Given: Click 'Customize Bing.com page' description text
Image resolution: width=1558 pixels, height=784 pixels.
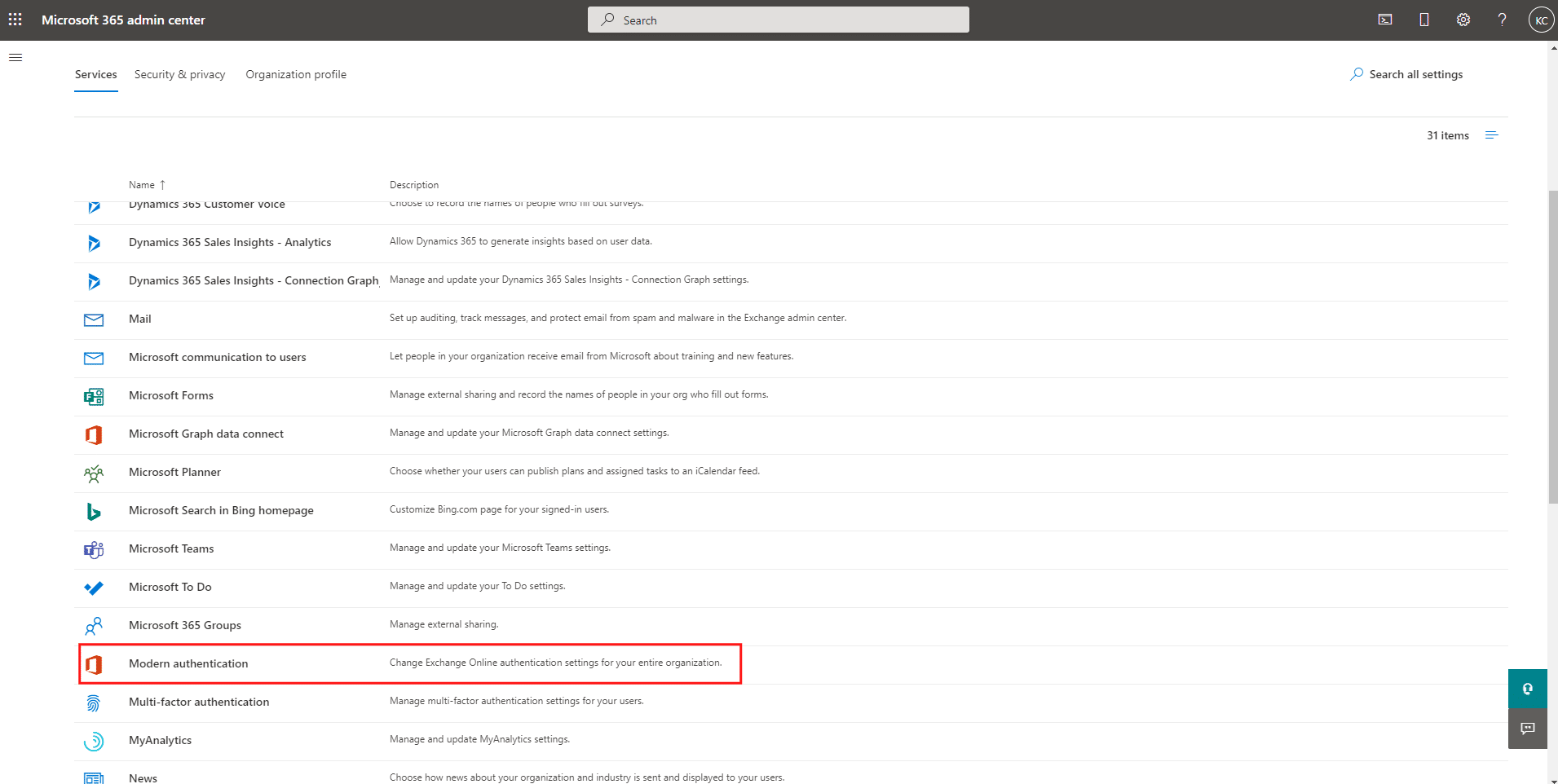Looking at the screenshot, I should click(x=499, y=509).
